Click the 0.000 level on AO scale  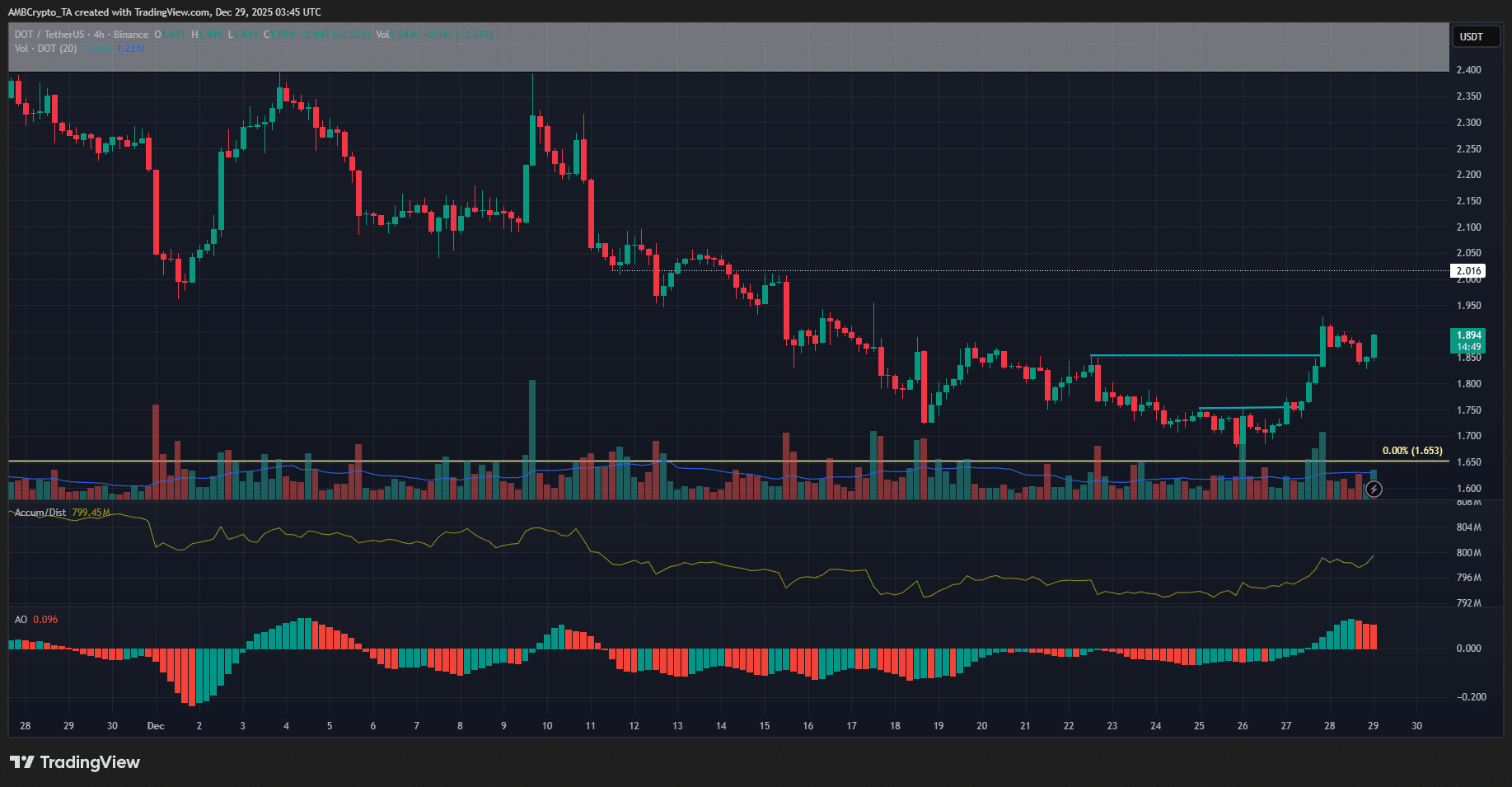pyautogui.click(x=1468, y=649)
